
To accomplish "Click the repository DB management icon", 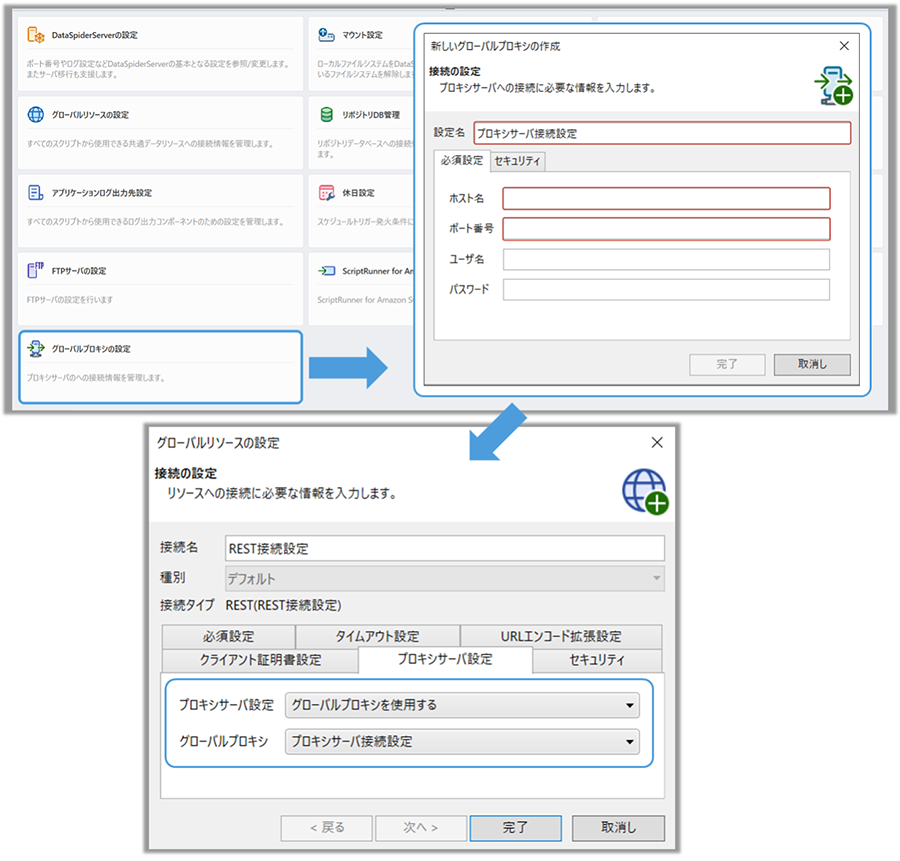I will (326, 115).
